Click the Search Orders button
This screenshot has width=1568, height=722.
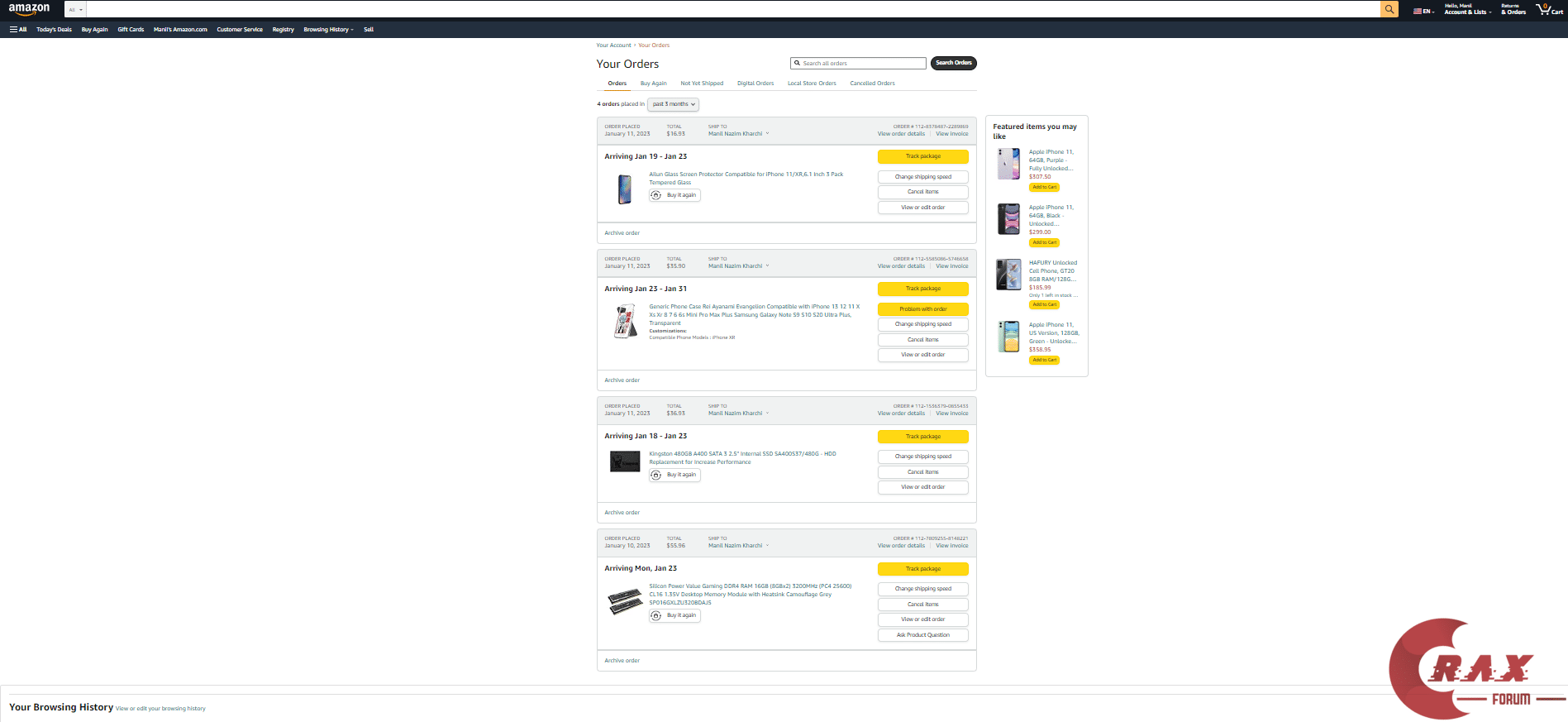(954, 63)
